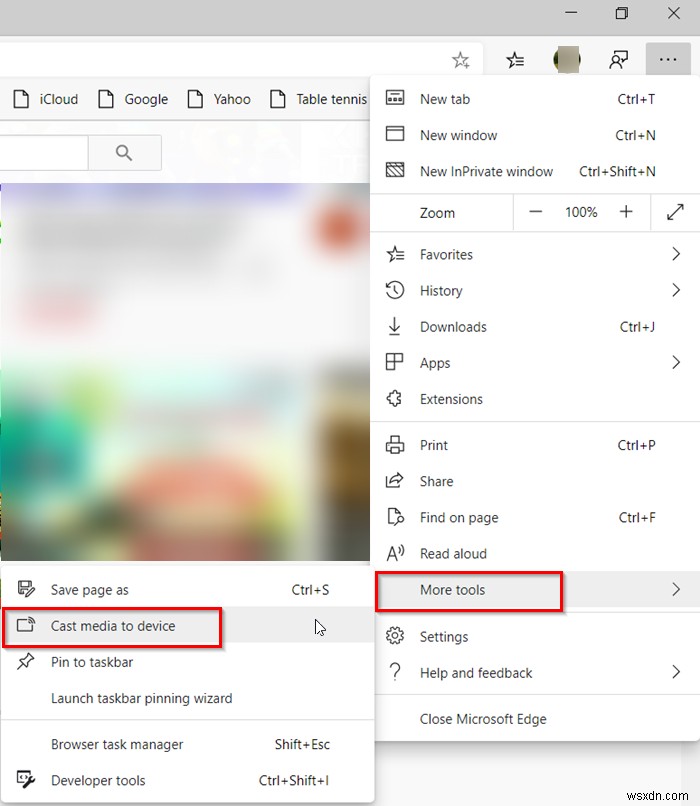Click the search magnifier button on page
The width and height of the screenshot is (700, 806).
coord(124,153)
